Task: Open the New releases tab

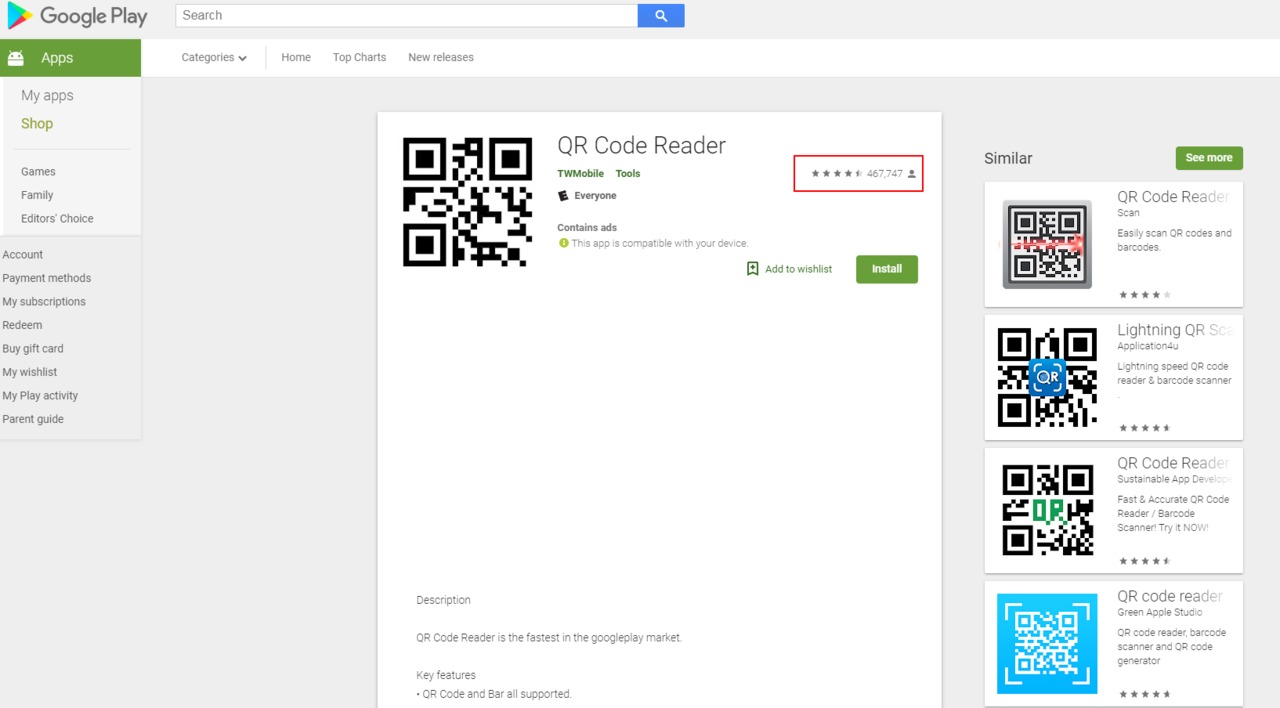Action: click(x=441, y=58)
